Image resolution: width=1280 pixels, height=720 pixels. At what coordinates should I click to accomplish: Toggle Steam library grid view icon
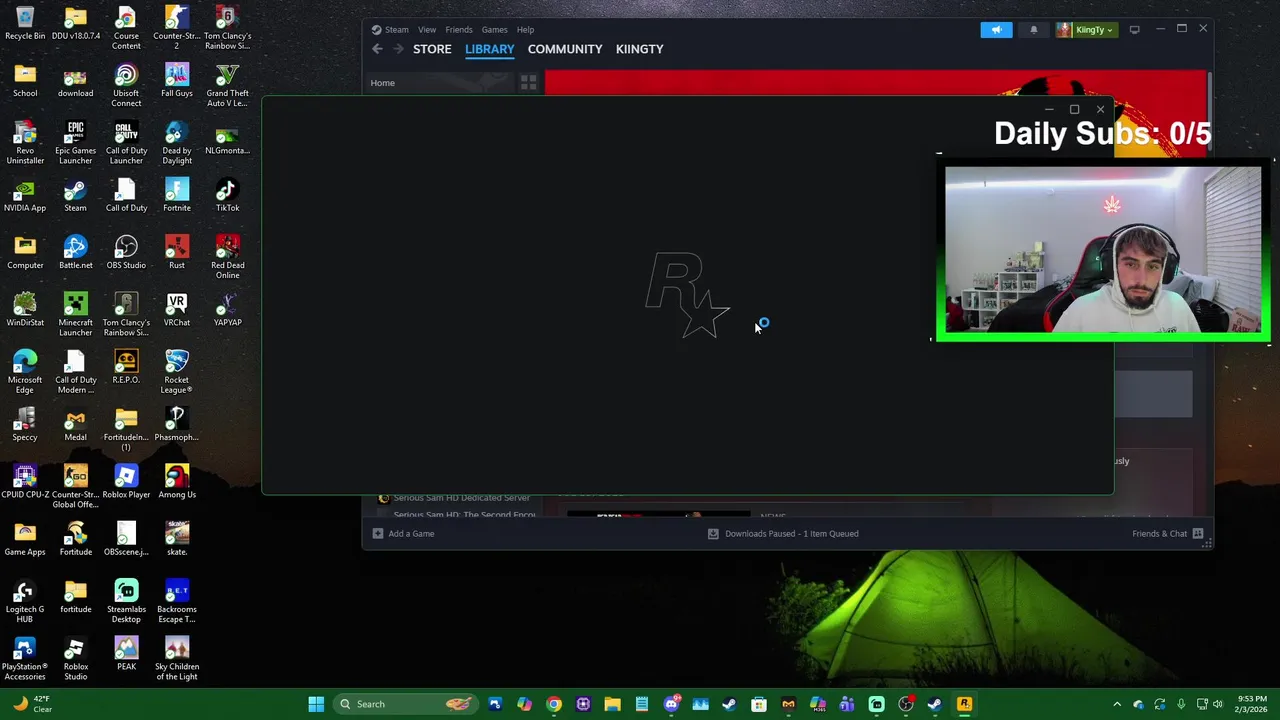click(x=528, y=83)
